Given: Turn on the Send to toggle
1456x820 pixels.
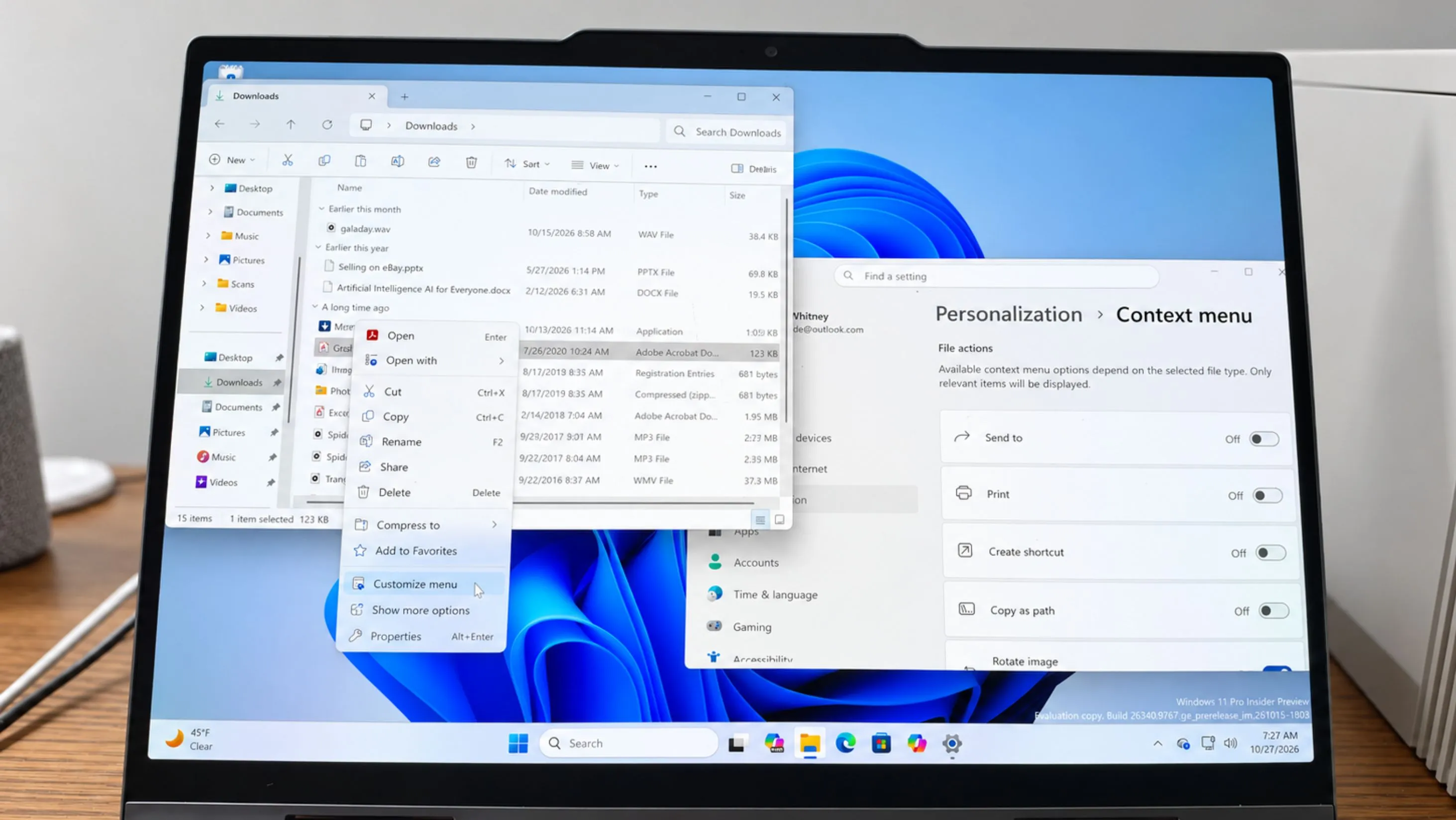Looking at the screenshot, I should click(x=1264, y=439).
